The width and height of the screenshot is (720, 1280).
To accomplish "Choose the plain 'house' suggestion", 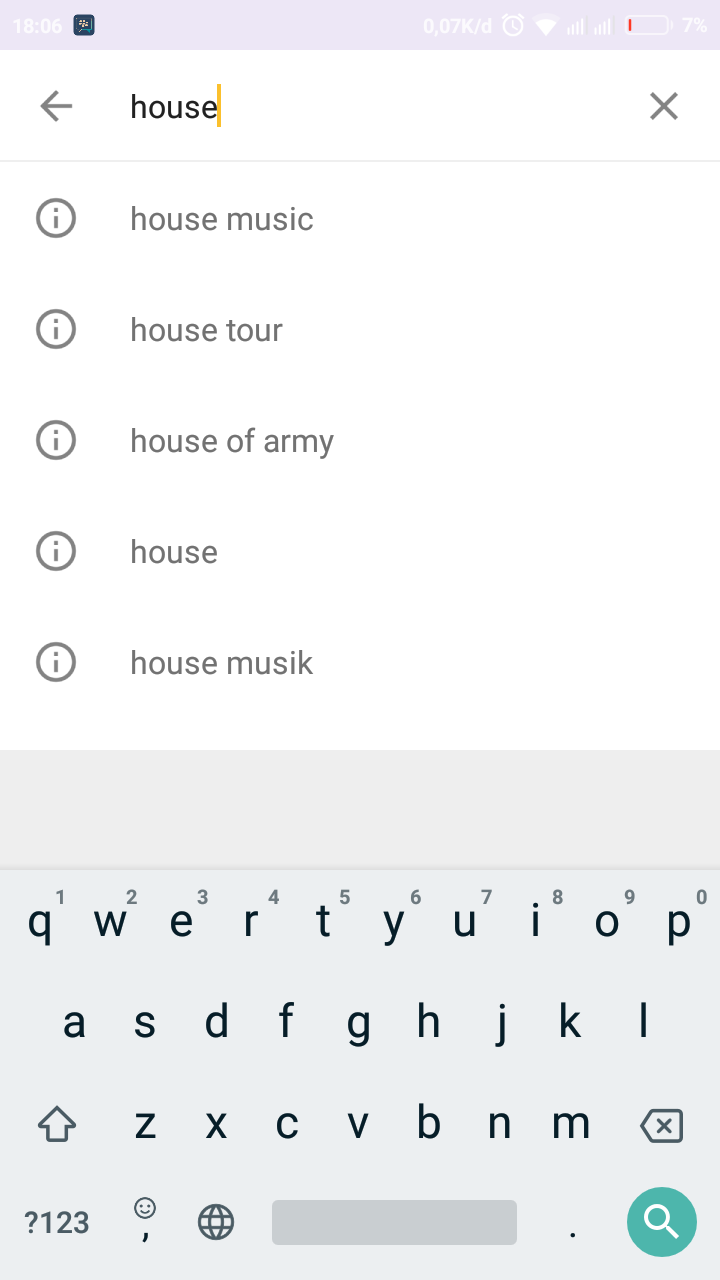I will (x=360, y=551).
